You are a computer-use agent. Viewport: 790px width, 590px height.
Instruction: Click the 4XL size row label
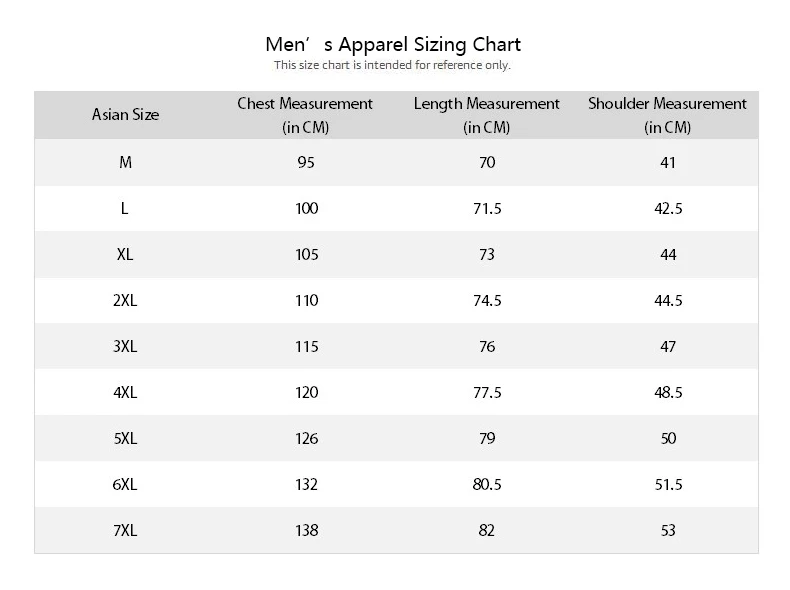tap(125, 392)
